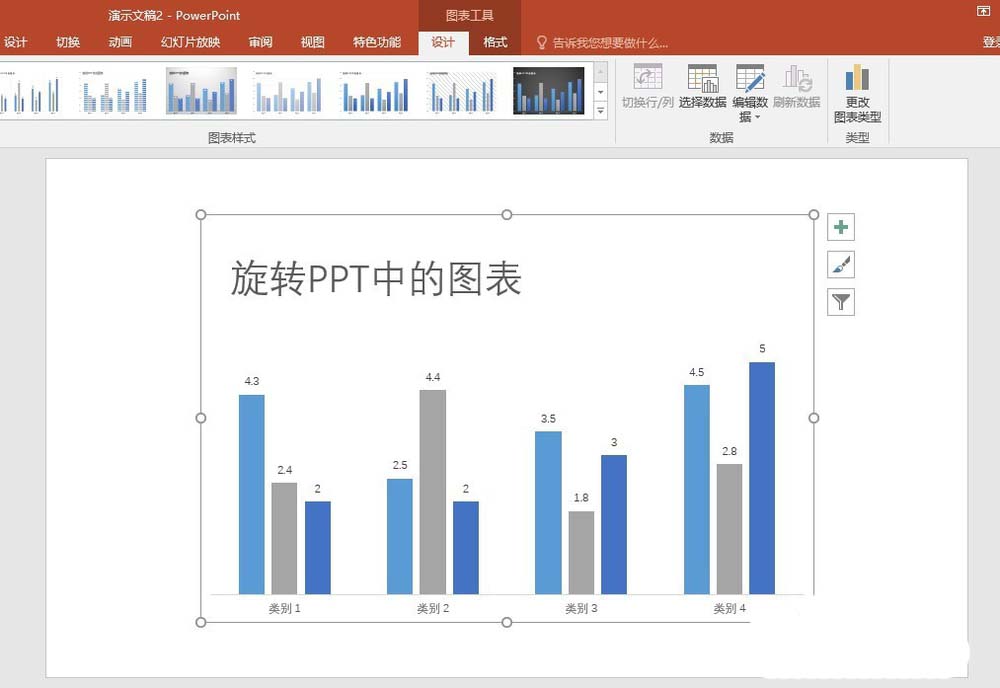Click the 登录 sign-in link
1000x688 pixels.
pos(990,43)
